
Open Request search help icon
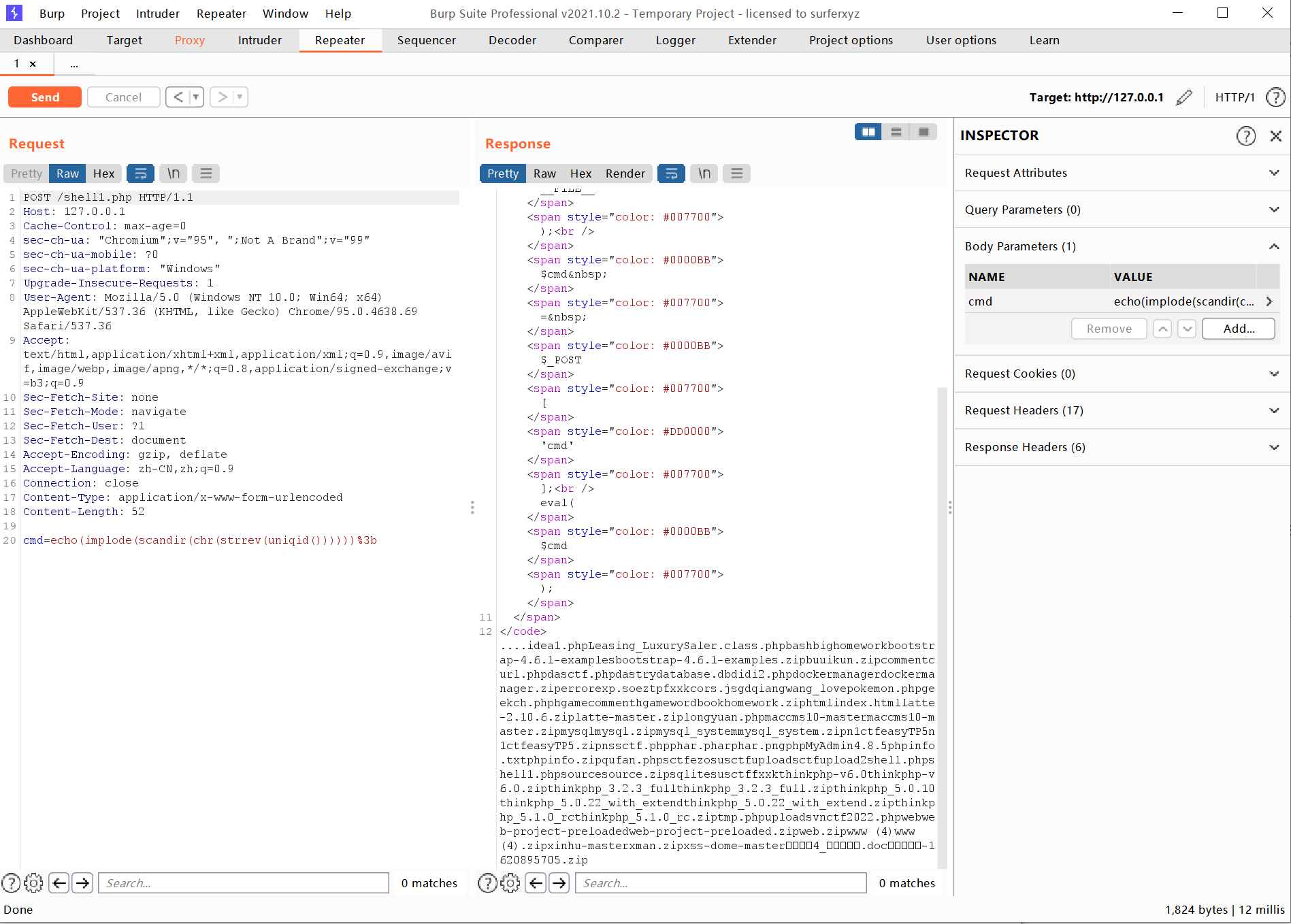click(x=11, y=883)
